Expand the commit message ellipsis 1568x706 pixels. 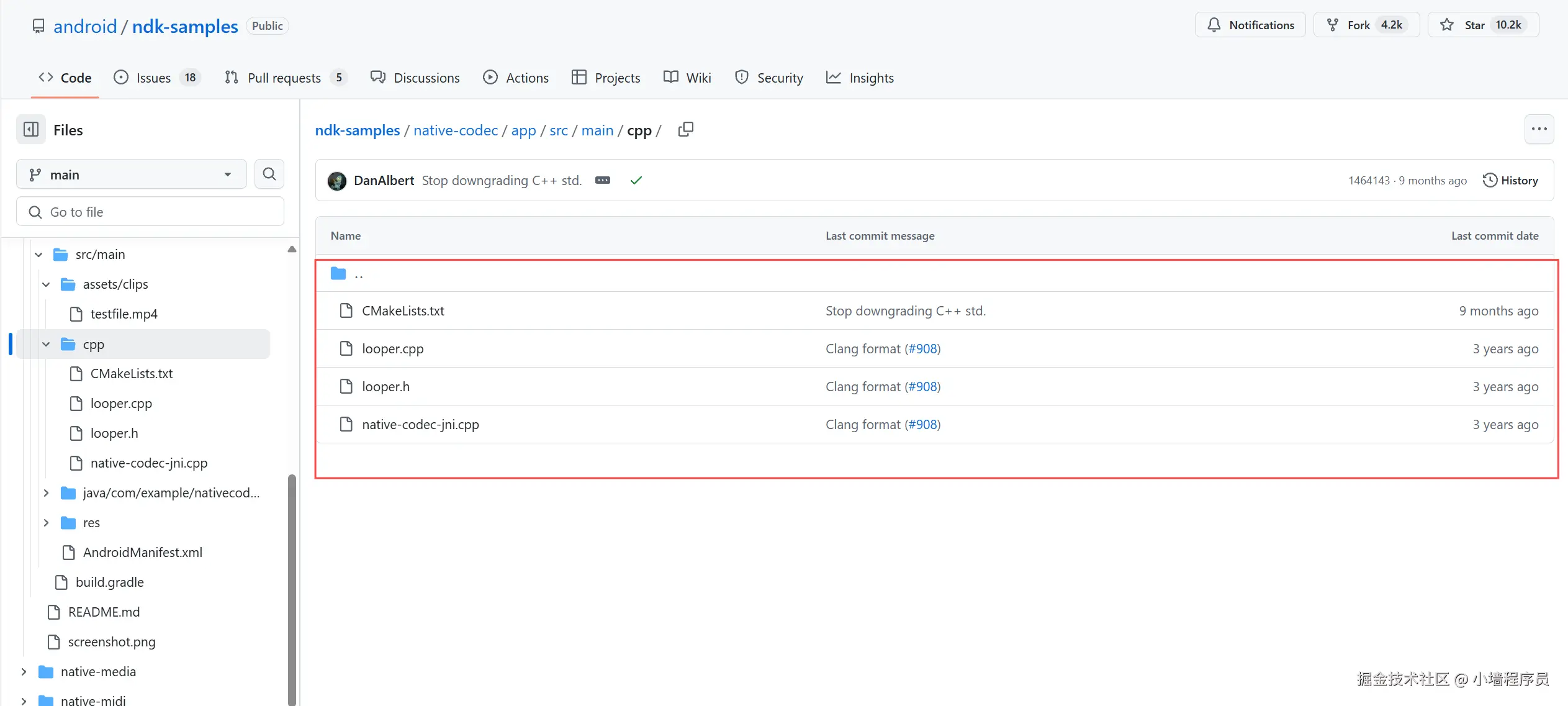[602, 181]
